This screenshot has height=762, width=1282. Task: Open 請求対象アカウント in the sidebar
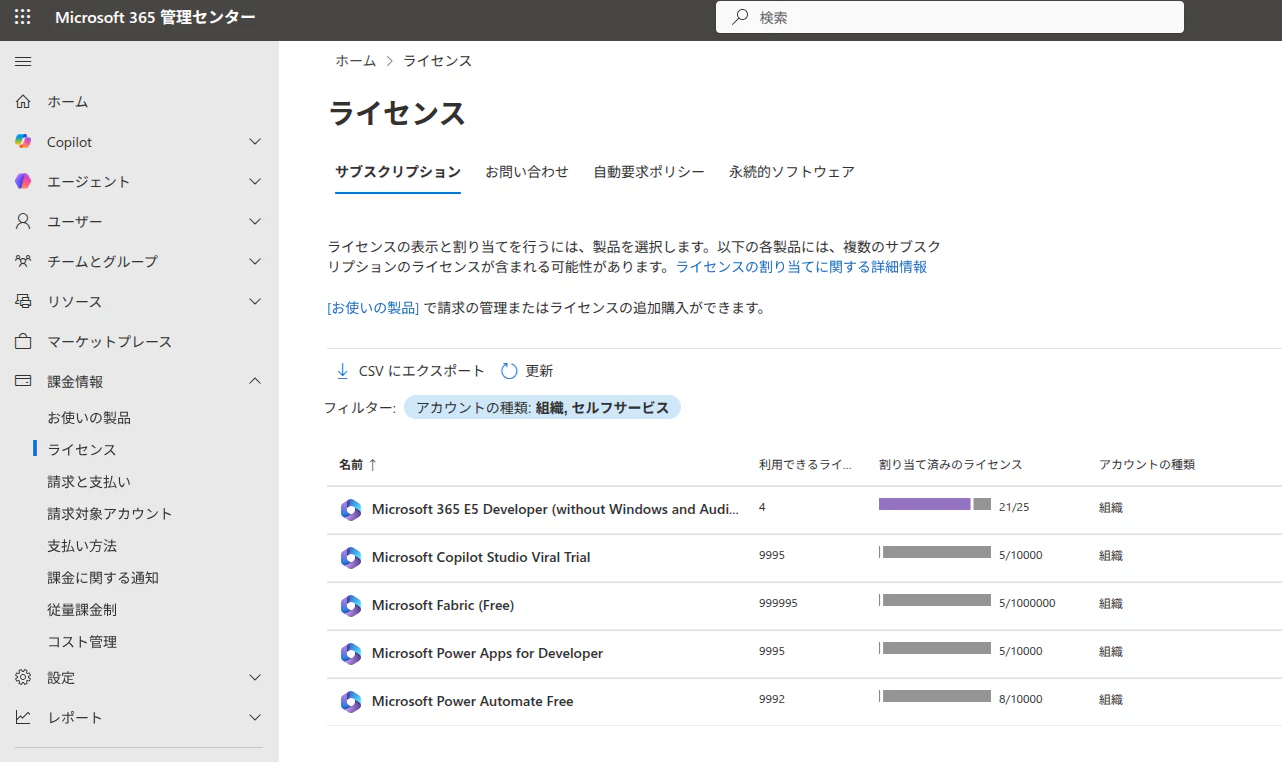110,514
